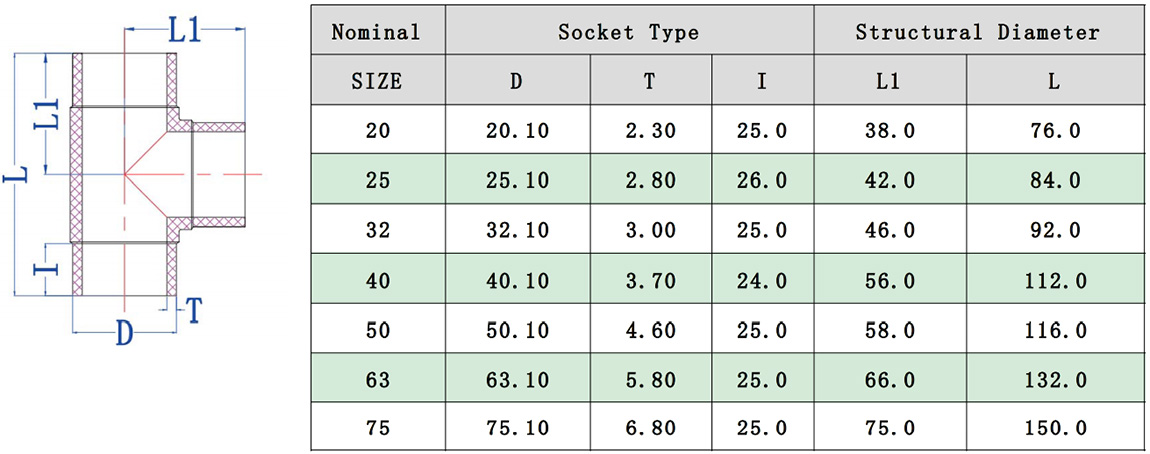Select the 150.0 cell in last row
The height and width of the screenshot is (454, 1150).
1054,429
